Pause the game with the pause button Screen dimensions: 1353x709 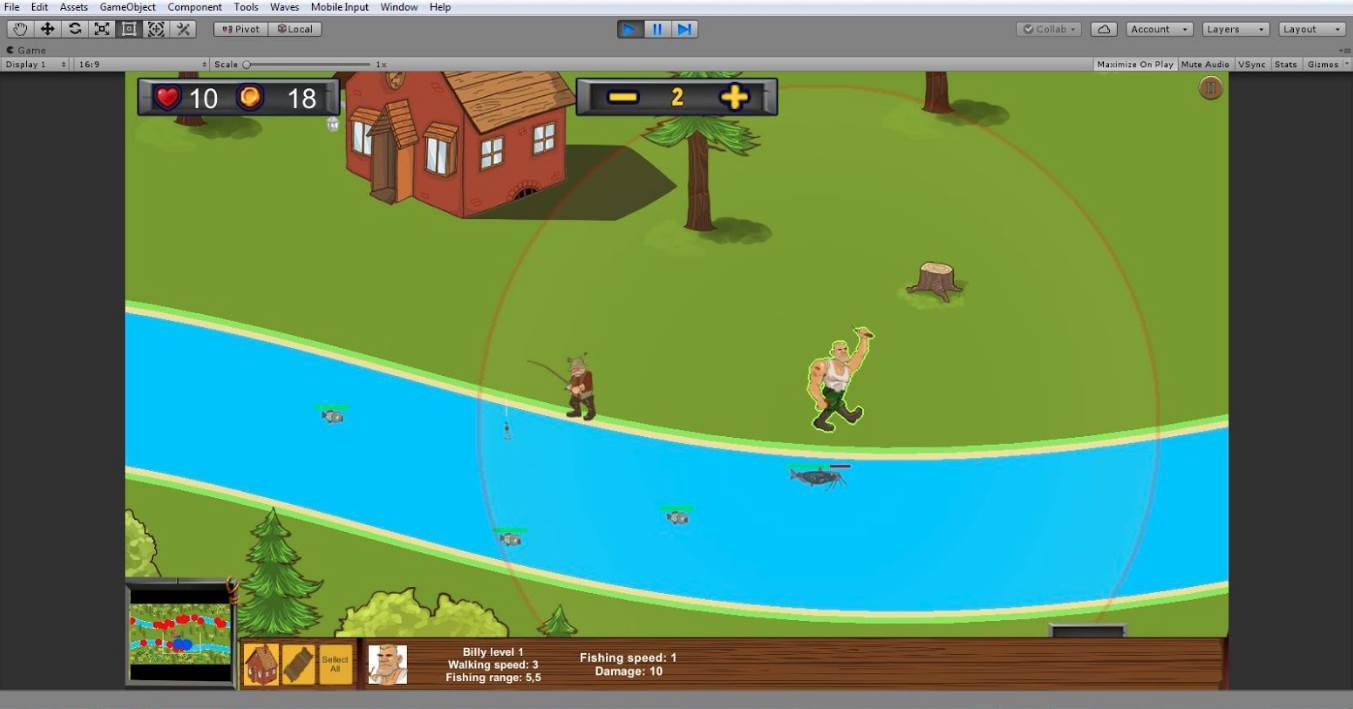coord(657,29)
